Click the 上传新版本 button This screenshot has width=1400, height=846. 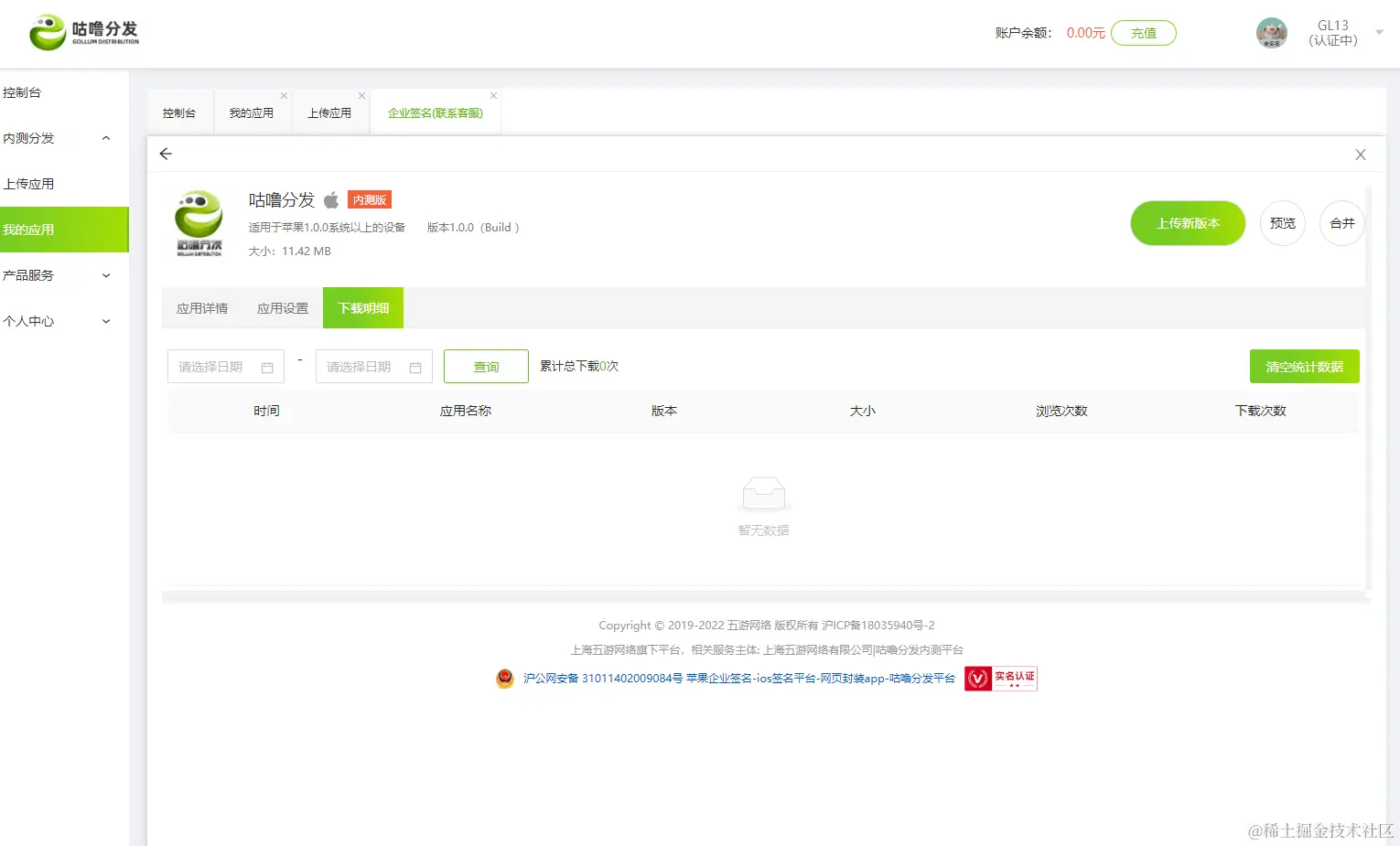pos(1188,223)
